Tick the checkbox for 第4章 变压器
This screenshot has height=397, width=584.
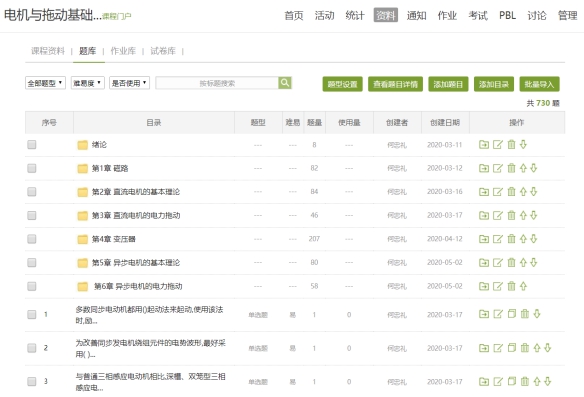[x=32, y=239]
